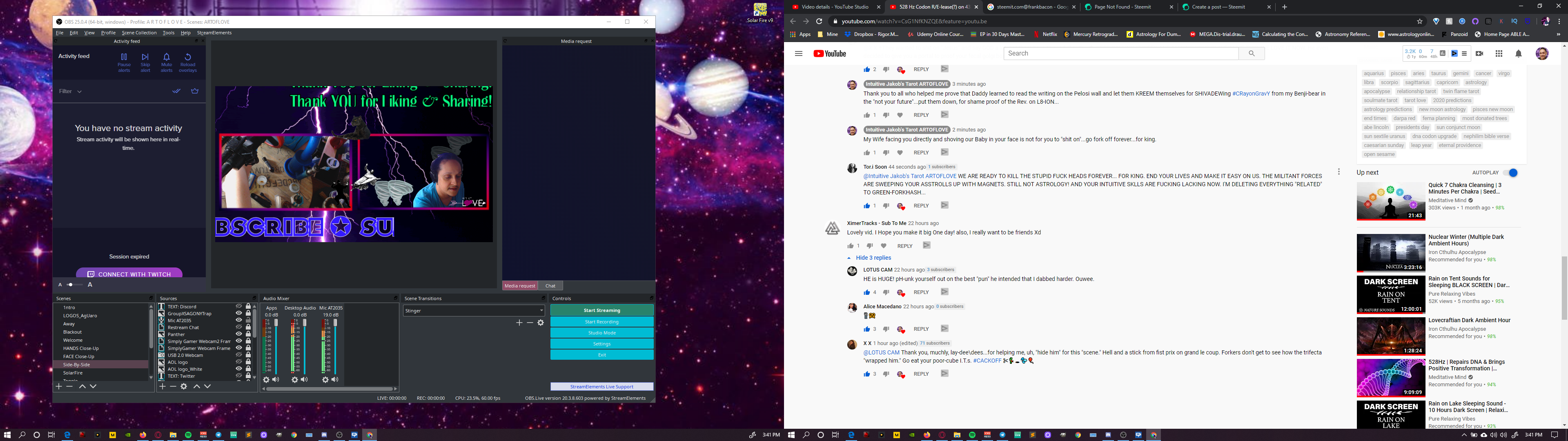Viewport: 1568px width, 441px height.
Task: Turn off the YouTube Autoplay switch
Action: pos(1510,173)
